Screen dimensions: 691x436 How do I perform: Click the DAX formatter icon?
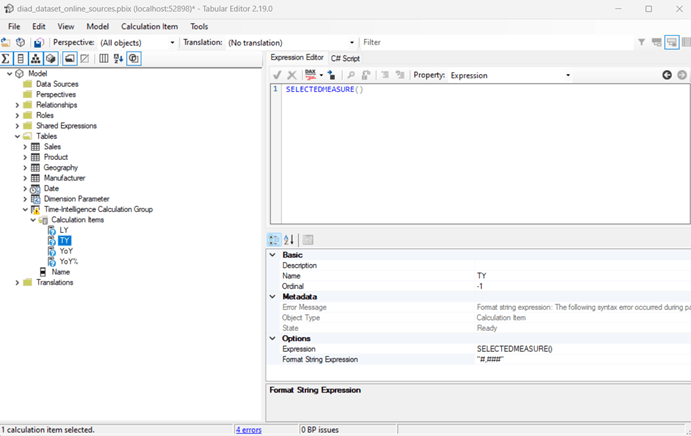click(311, 75)
